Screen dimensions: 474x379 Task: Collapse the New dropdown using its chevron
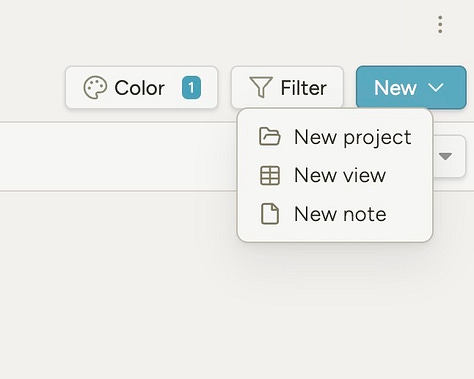pos(436,88)
